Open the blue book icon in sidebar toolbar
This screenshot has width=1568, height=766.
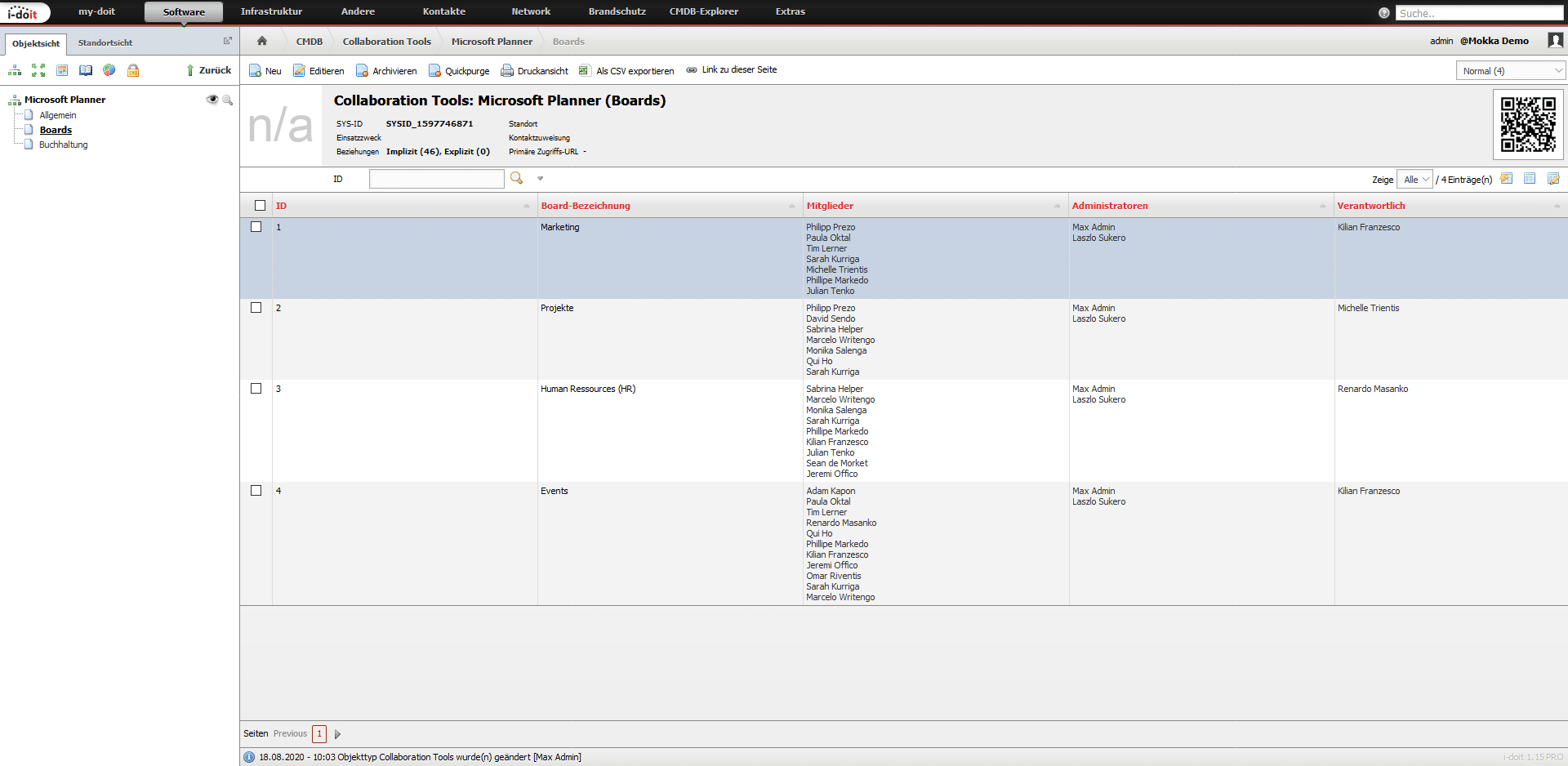tap(86, 71)
